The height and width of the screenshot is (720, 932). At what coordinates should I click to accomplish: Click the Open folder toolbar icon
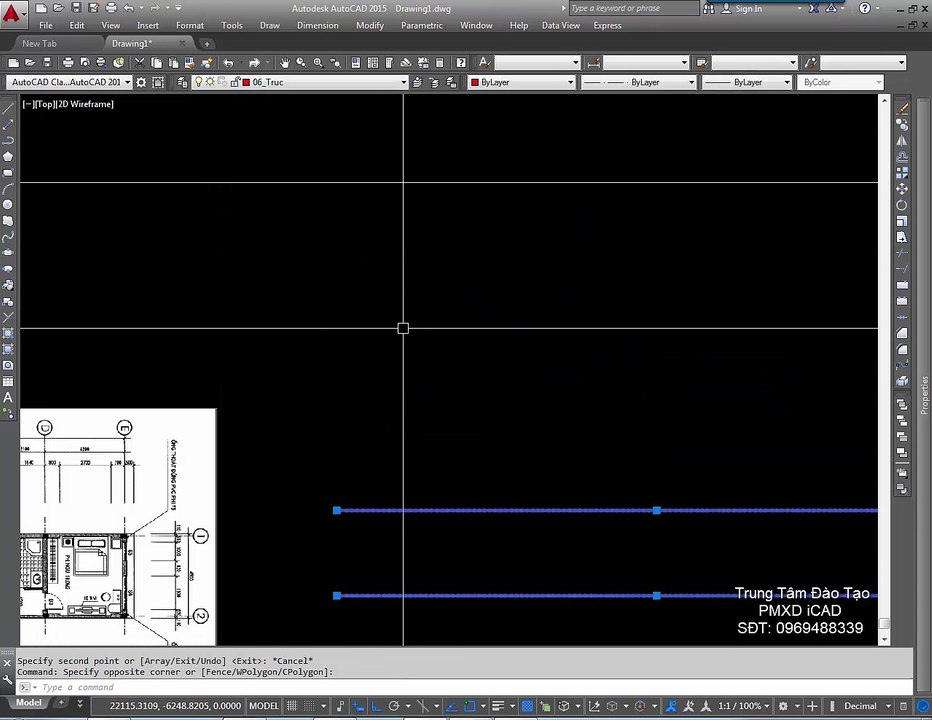click(30, 62)
